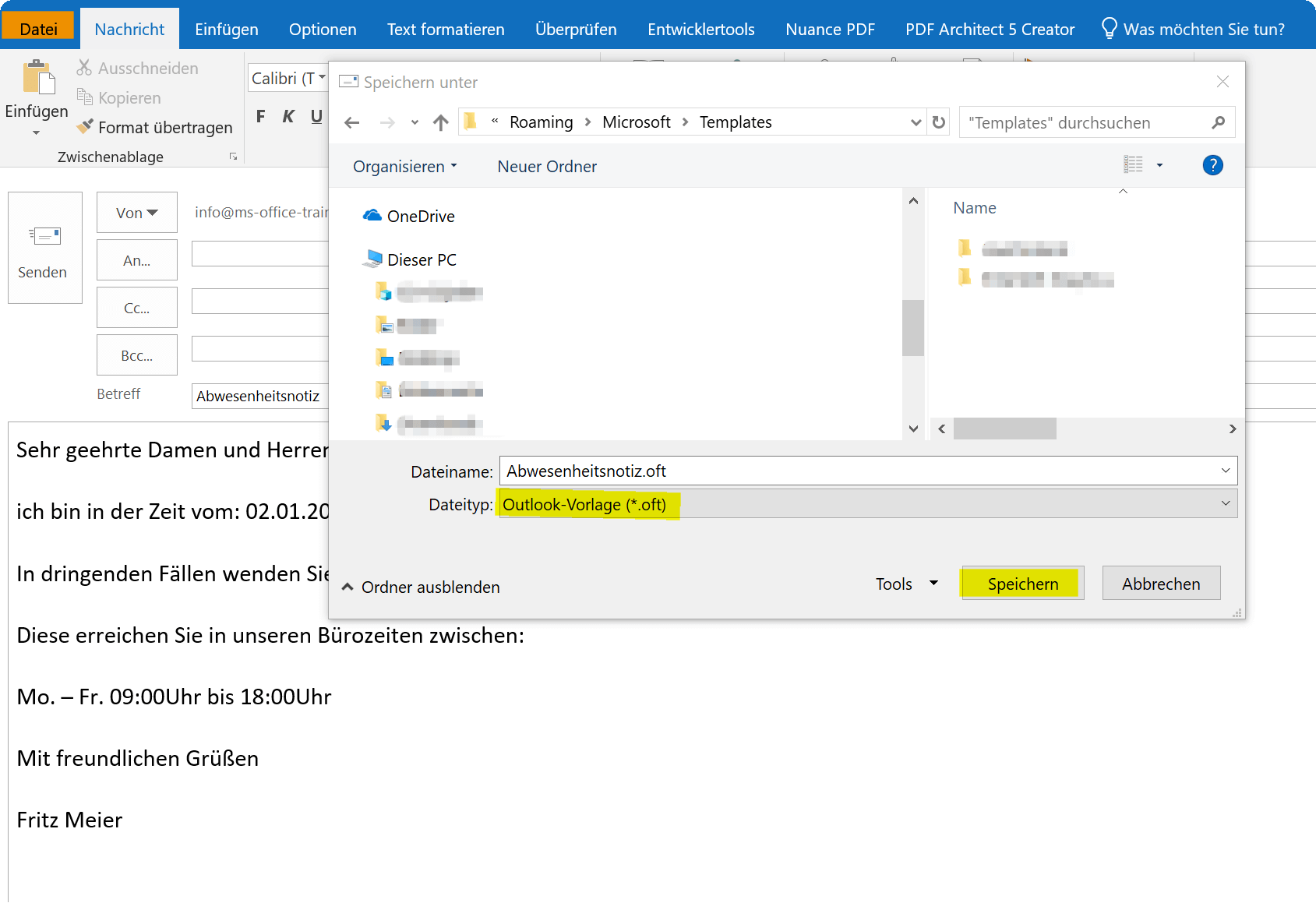This screenshot has width=1316, height=903.
Task: Click the Senden envelope icon
Action: [44, 235]
